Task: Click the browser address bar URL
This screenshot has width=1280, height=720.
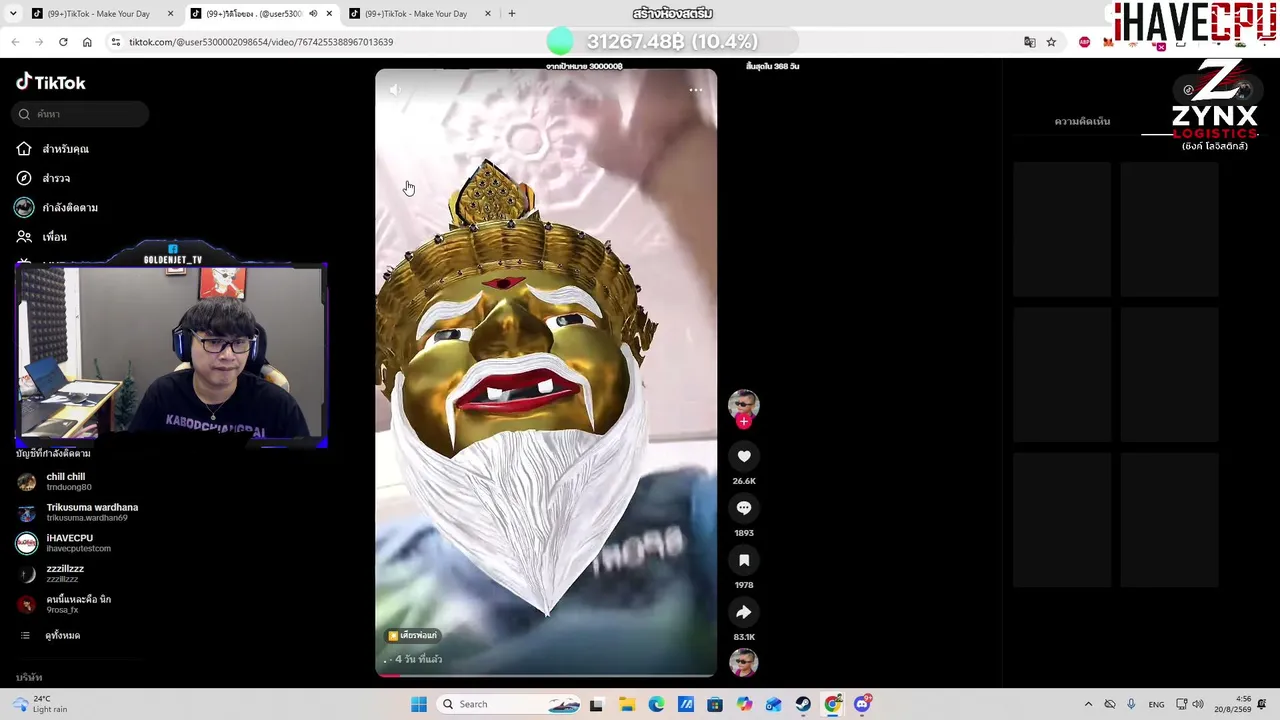Action: point(261,42)
